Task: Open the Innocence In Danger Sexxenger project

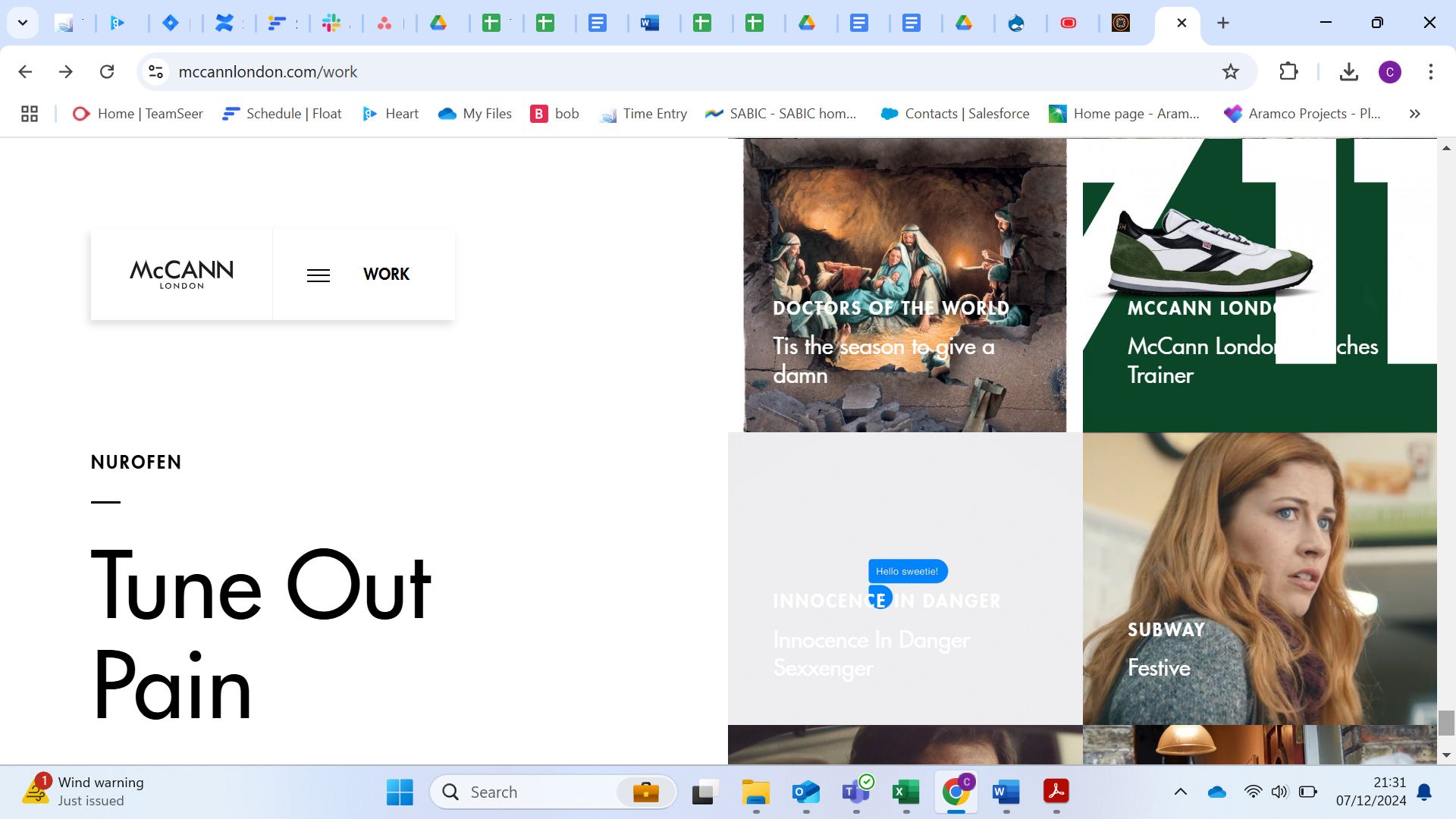Action: tap(905, 579)
